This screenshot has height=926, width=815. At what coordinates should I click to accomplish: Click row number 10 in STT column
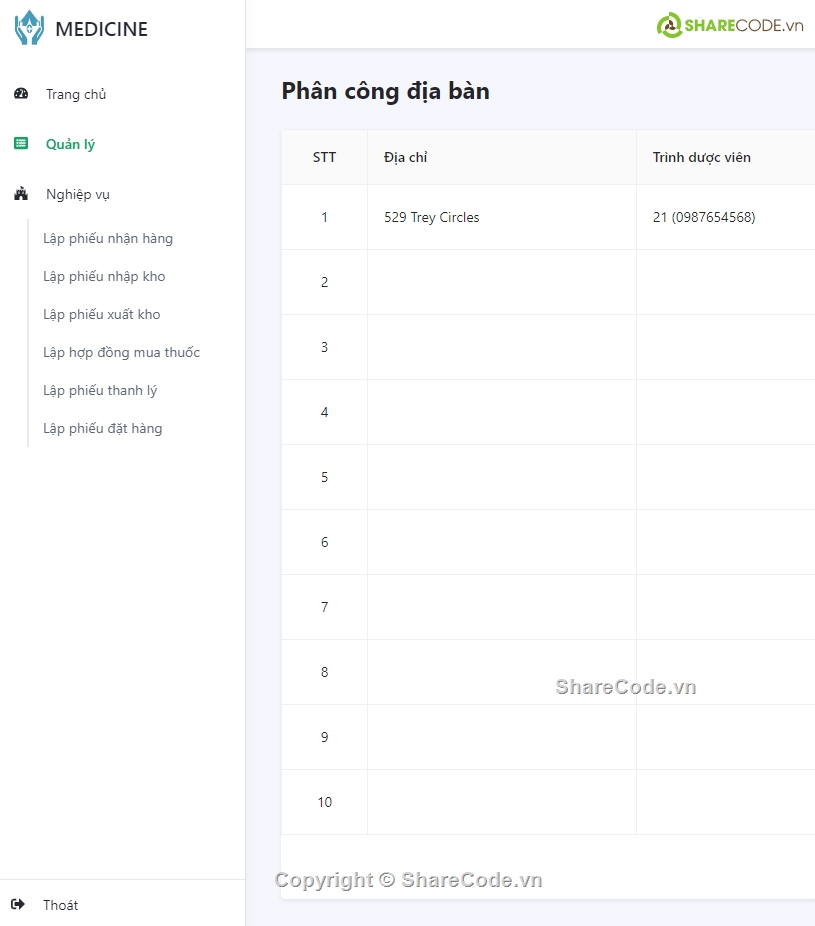point(325,802)
